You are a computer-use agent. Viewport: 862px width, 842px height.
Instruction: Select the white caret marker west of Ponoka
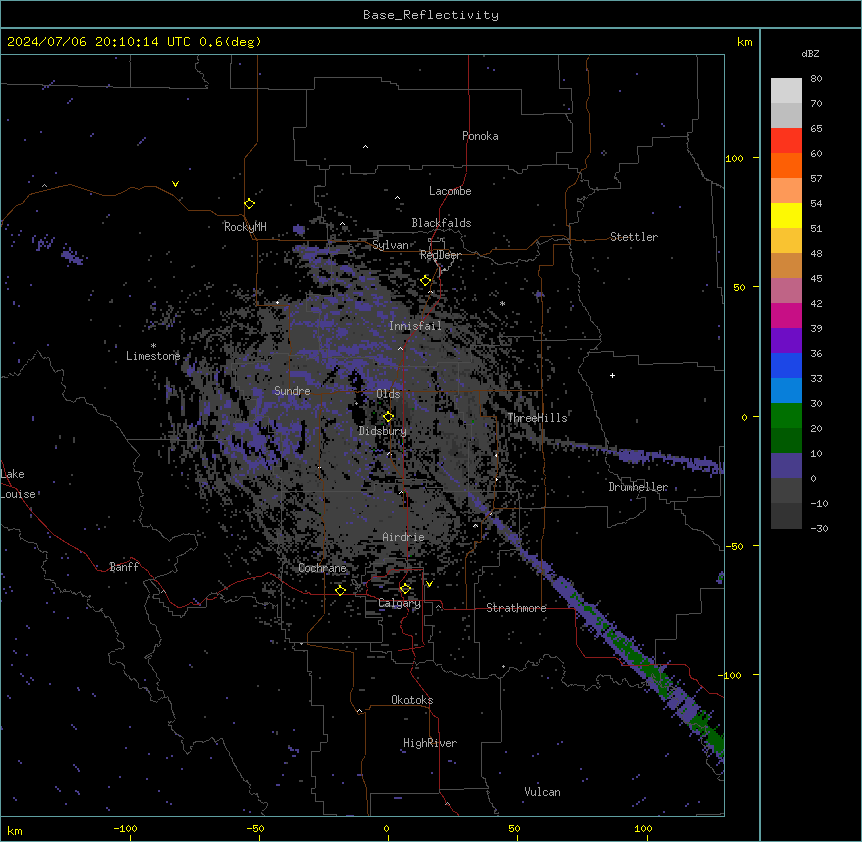365,147
